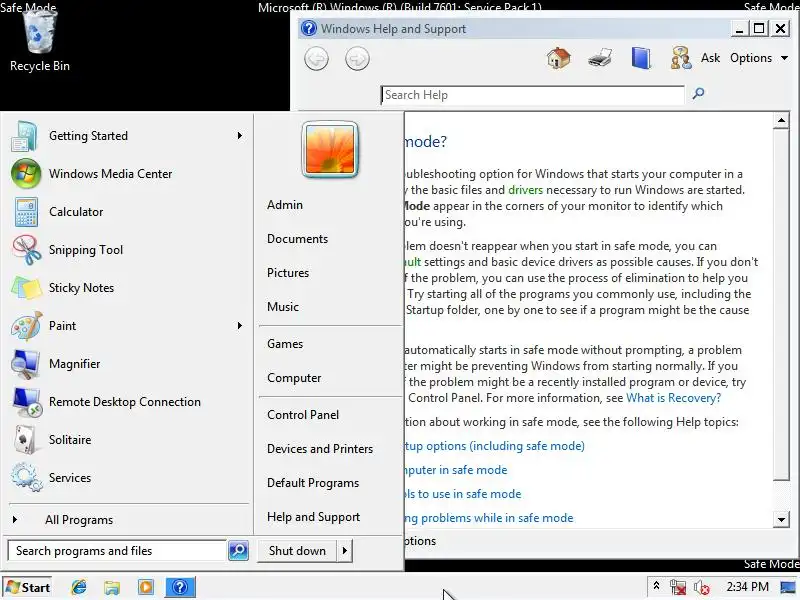This screenshot has height=600, width=800.
Task: Open Music from the Start menu
Action: [283, 307]
